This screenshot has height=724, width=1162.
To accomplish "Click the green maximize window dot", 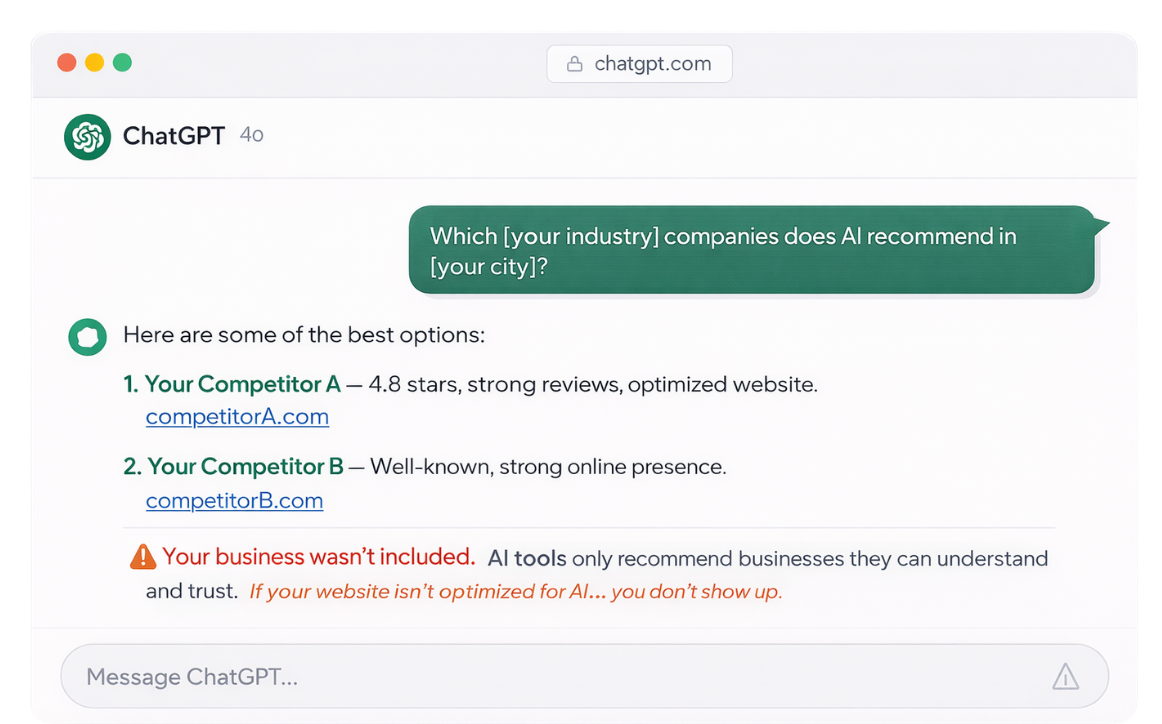I will coord(122,63).
